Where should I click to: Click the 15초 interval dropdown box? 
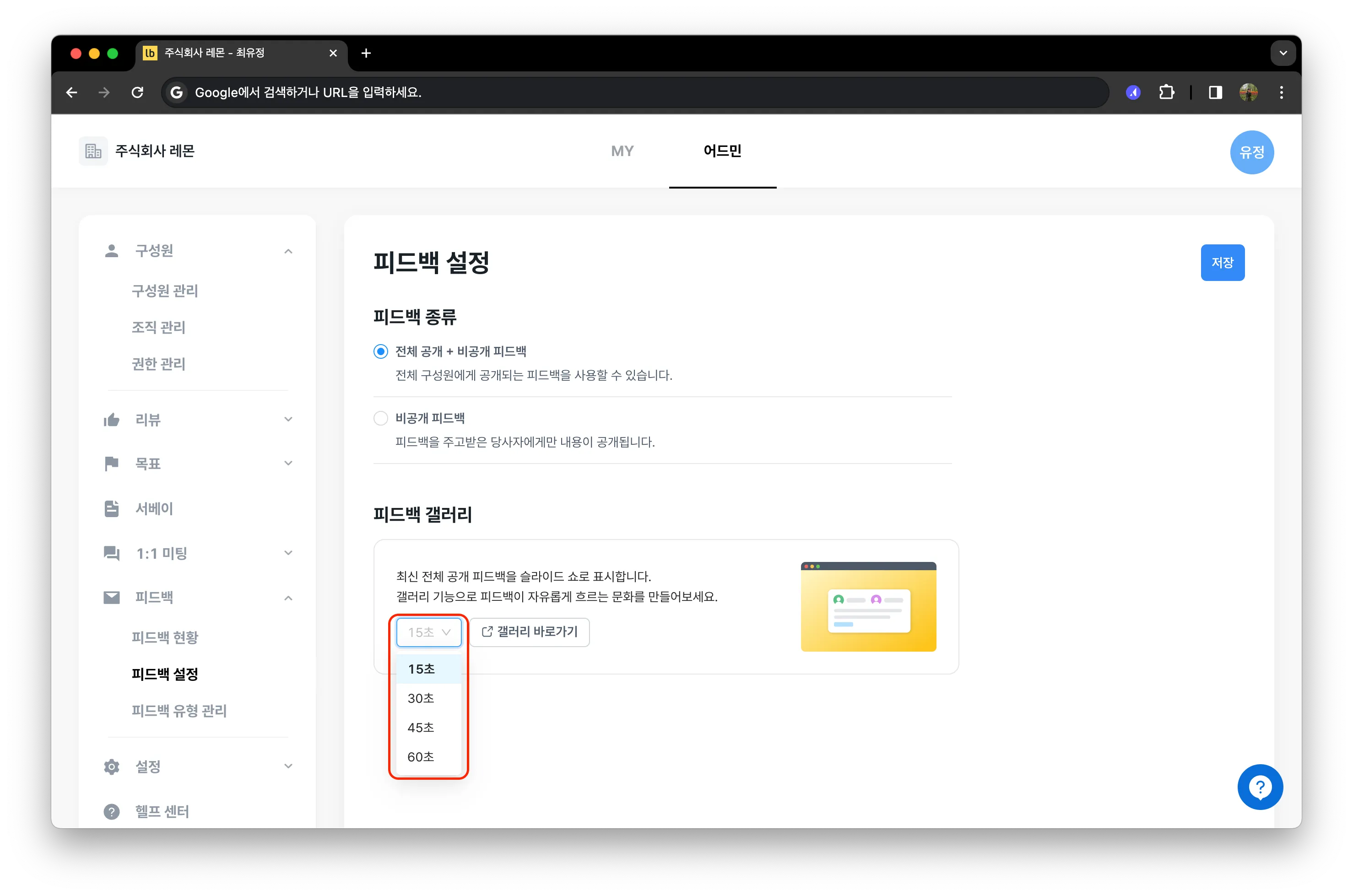pos(429,632)
